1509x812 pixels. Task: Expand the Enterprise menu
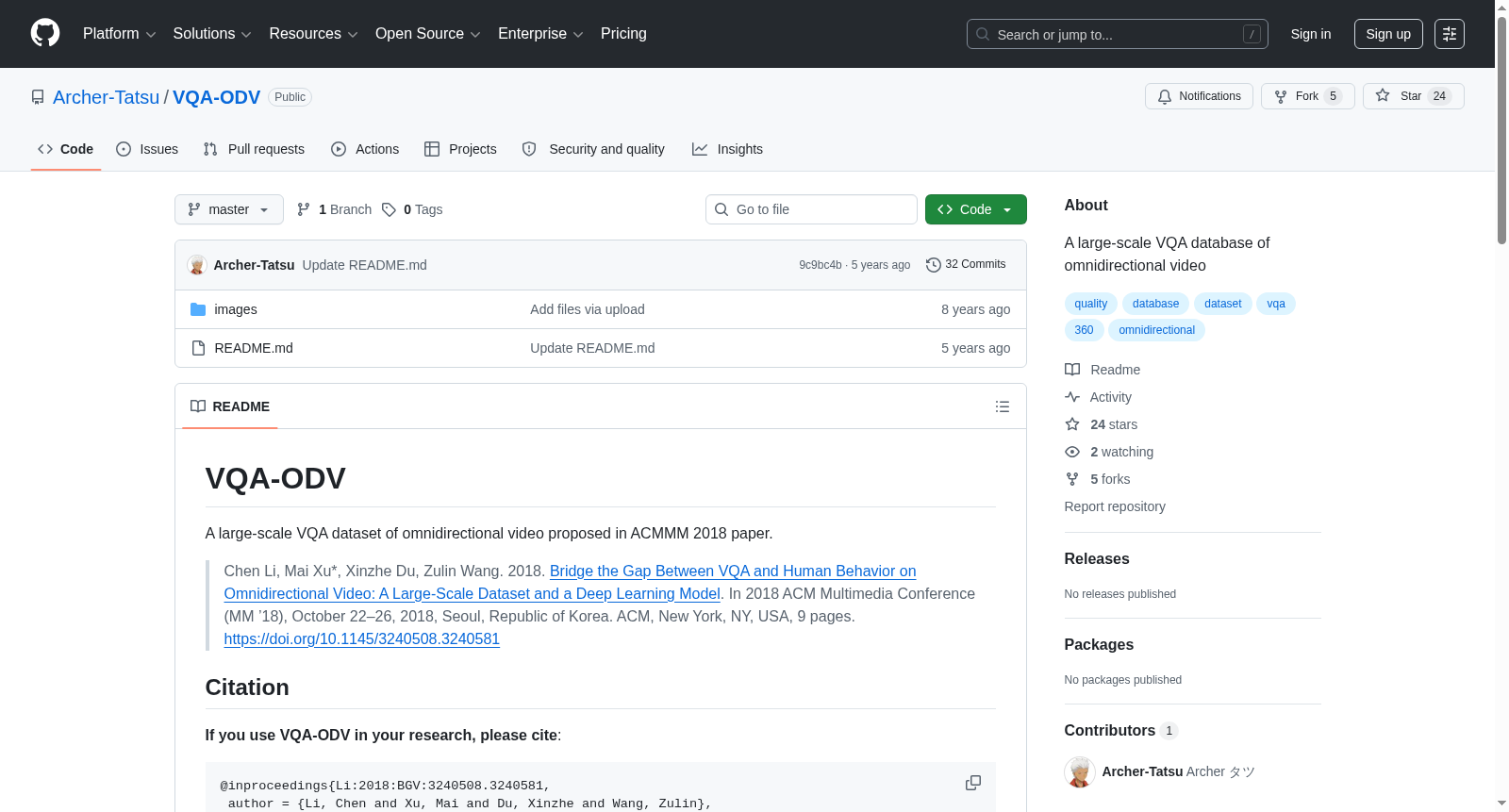pyautogui.click(x=540, y=34)
